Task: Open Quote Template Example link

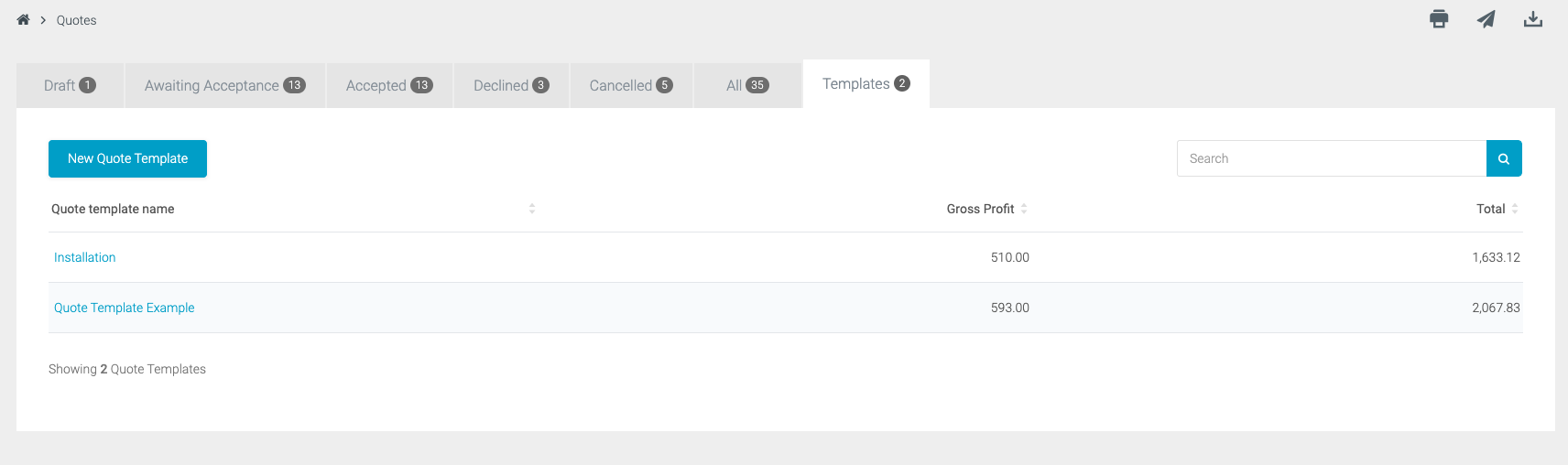Action: [x=124, y=308]
